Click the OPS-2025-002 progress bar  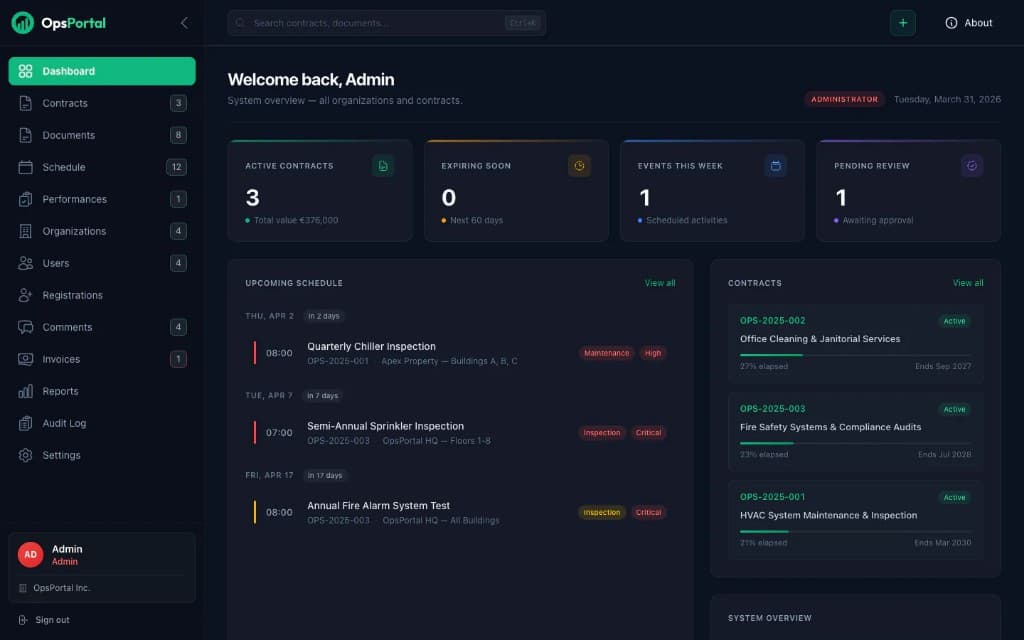pos(856,355)
